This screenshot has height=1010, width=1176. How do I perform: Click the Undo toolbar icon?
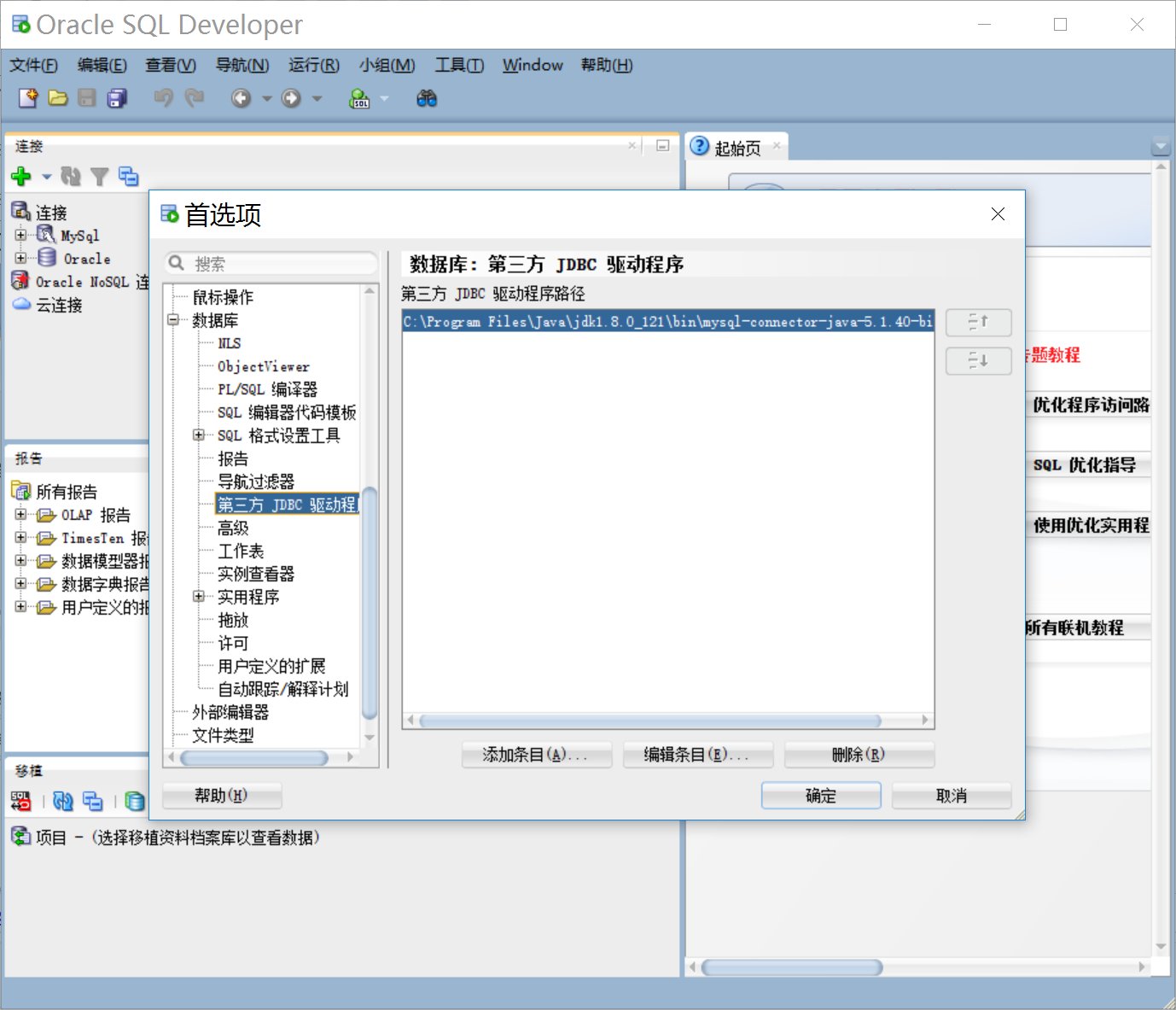[x=164, y=98]
